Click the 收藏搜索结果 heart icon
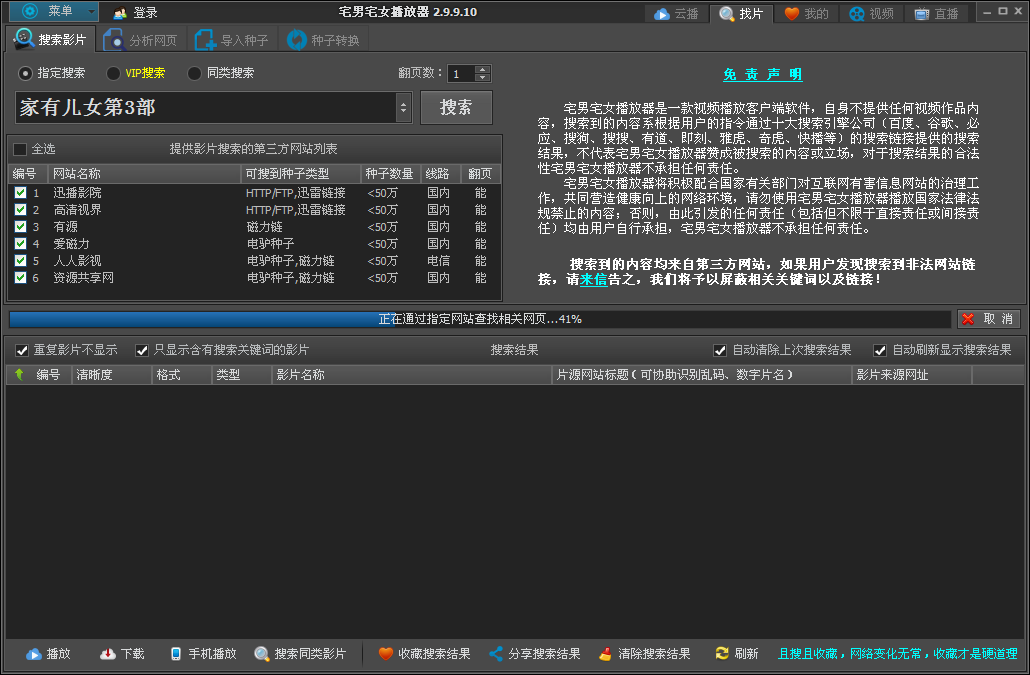1030x675 pixels. [x=385, y=654]
